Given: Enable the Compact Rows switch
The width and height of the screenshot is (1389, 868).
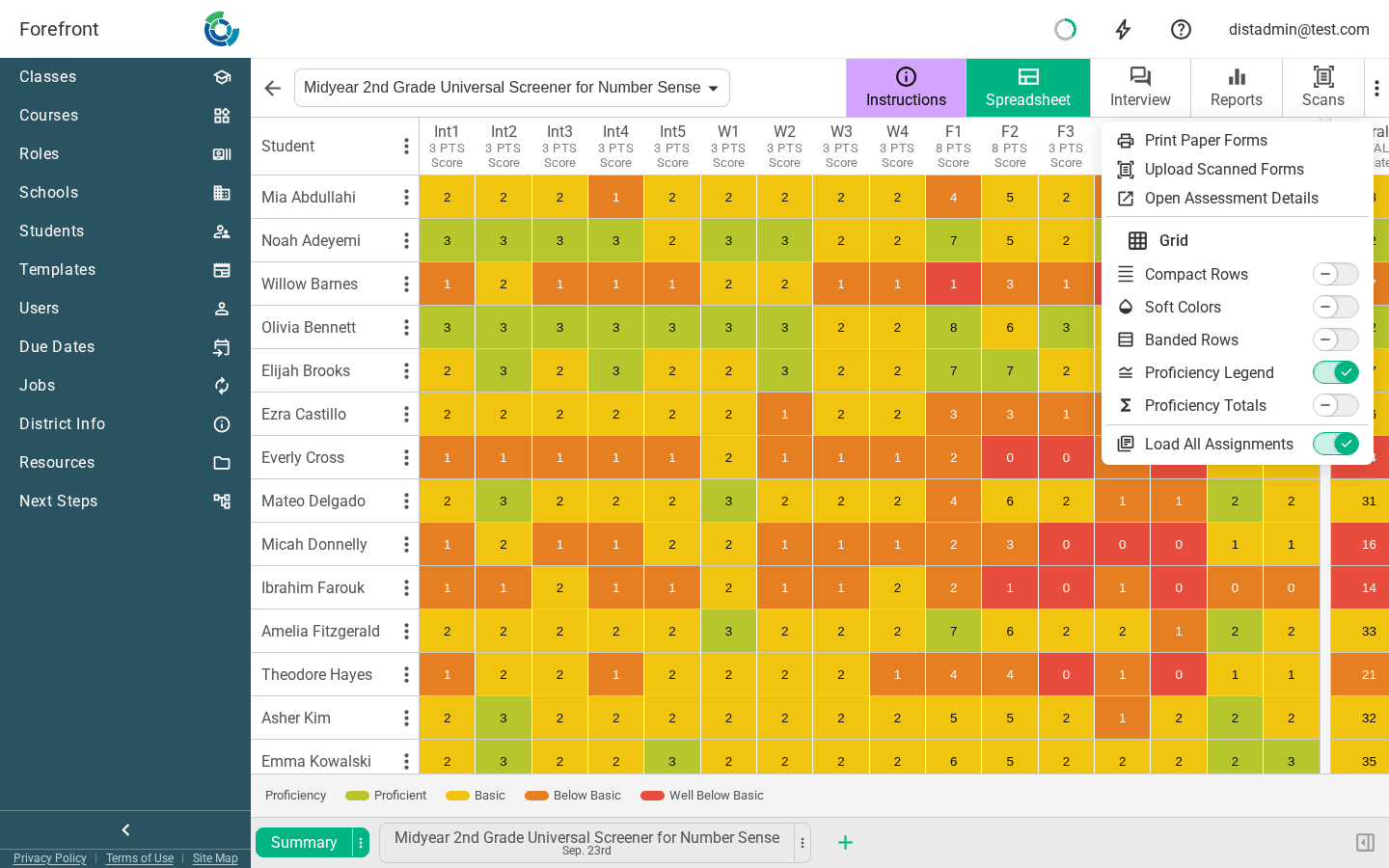Looking at the screenshot, I should [x=1335, y=274].
